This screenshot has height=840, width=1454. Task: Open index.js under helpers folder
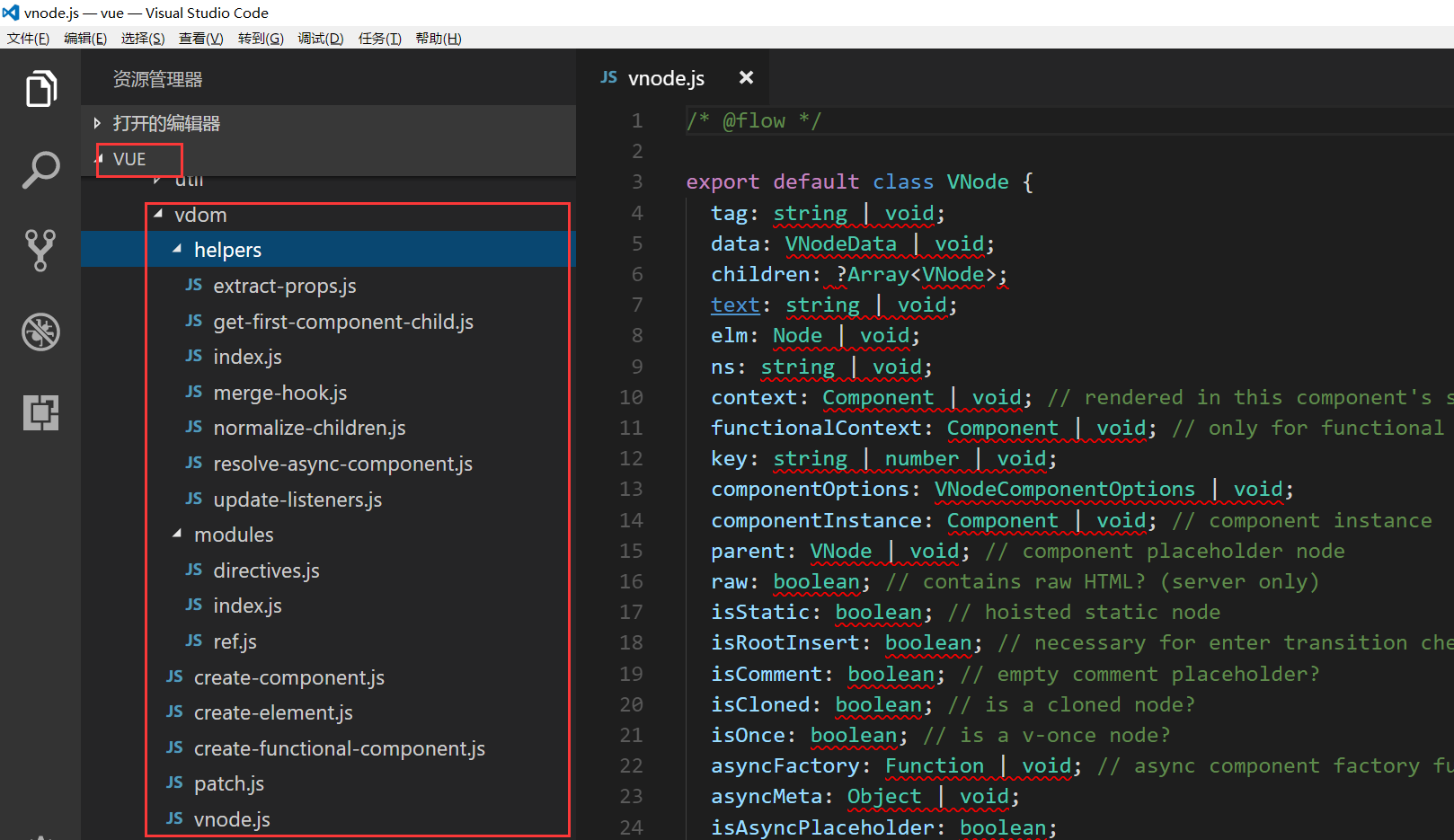pos(247,357)
